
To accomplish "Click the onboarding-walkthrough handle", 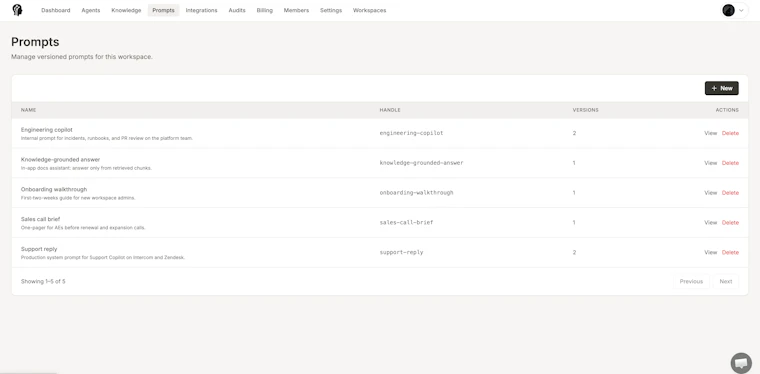I will 416,193.
